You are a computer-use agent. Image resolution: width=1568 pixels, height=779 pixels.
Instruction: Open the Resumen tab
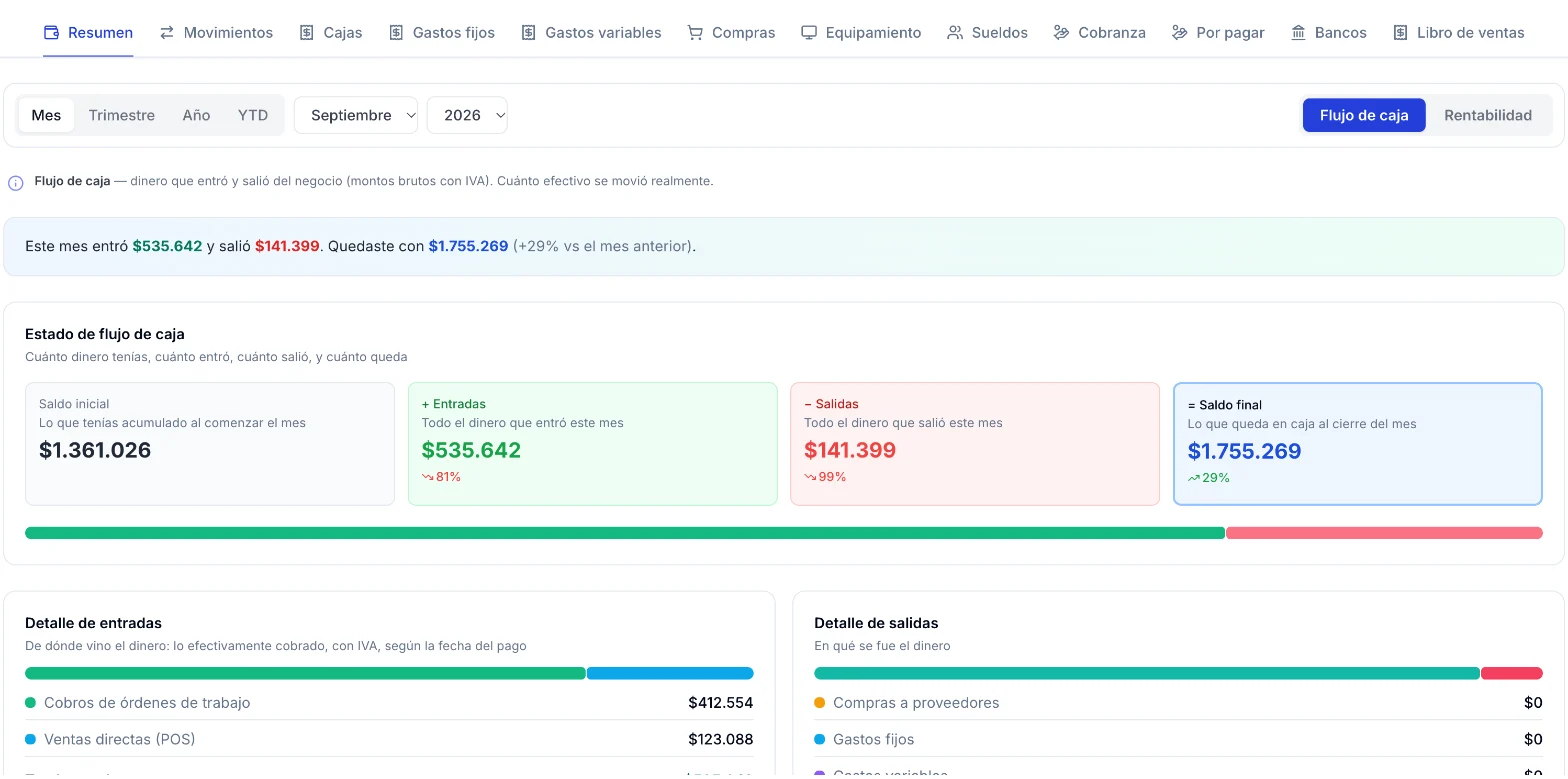pyautogui.click(x=88, y=32)
